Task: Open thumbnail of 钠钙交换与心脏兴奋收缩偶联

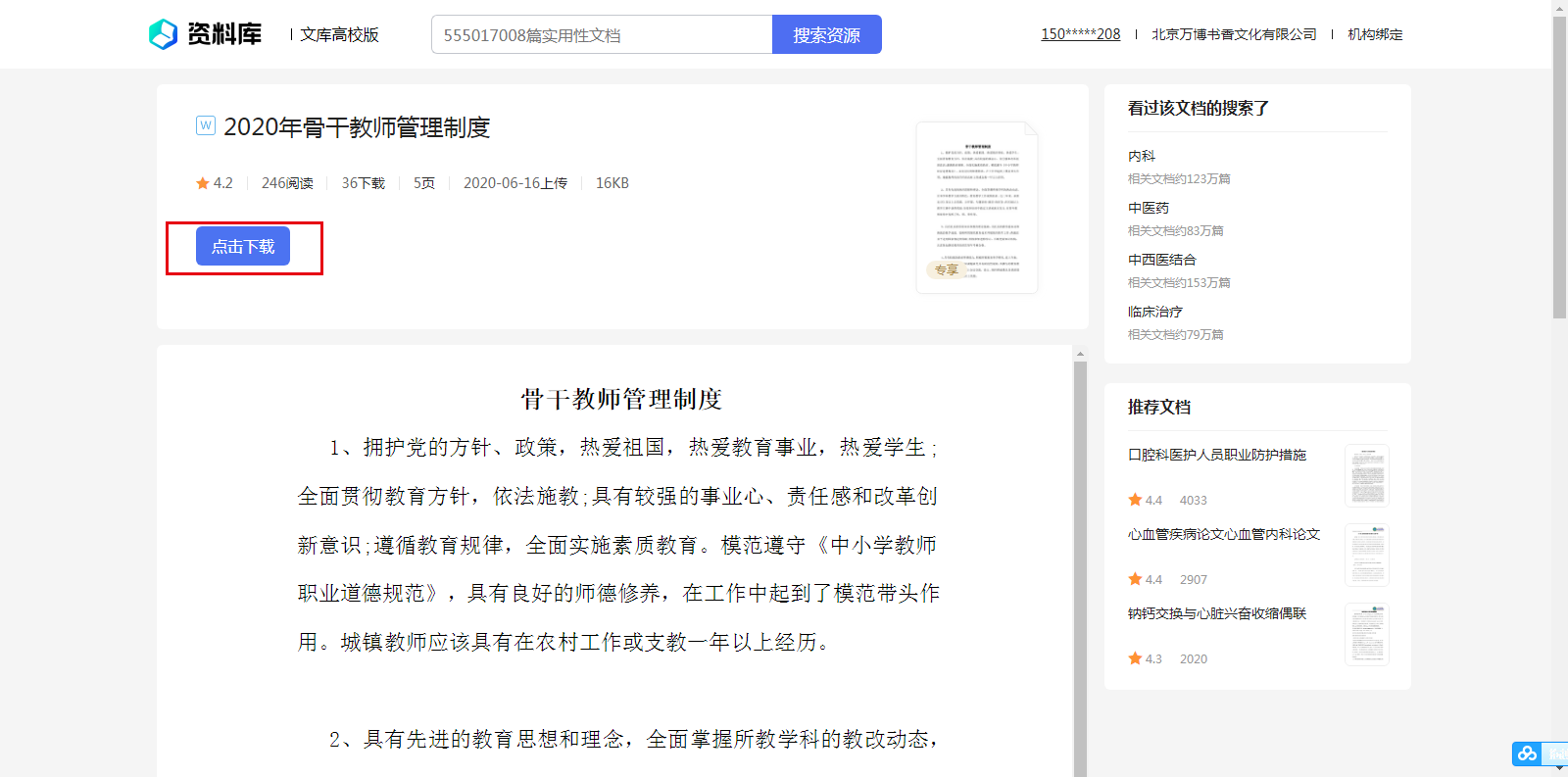Action: [x=1366, y=634]
